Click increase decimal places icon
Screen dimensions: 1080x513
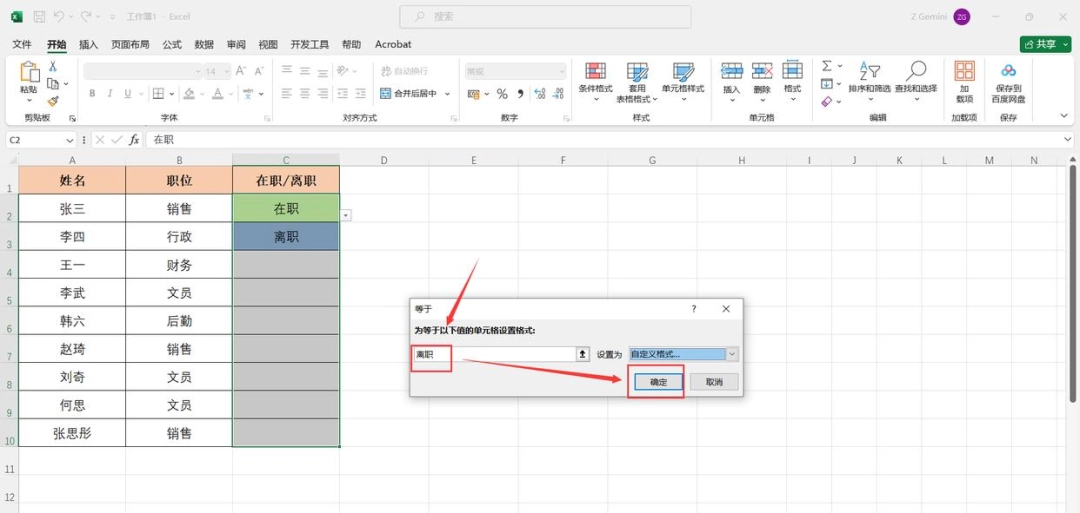click(x=540, y=94)
